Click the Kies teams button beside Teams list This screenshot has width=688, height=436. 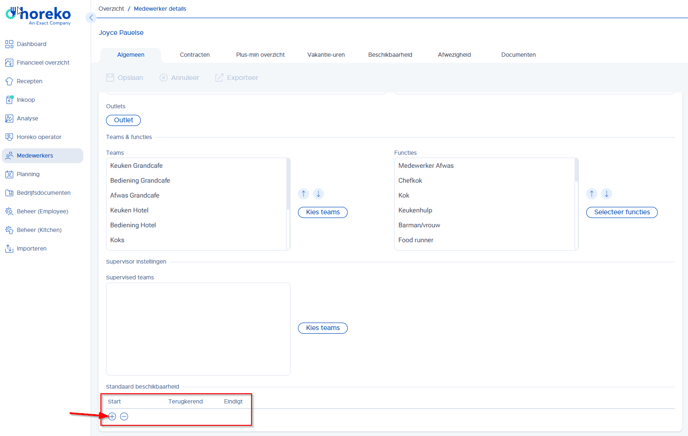[323, 212]
